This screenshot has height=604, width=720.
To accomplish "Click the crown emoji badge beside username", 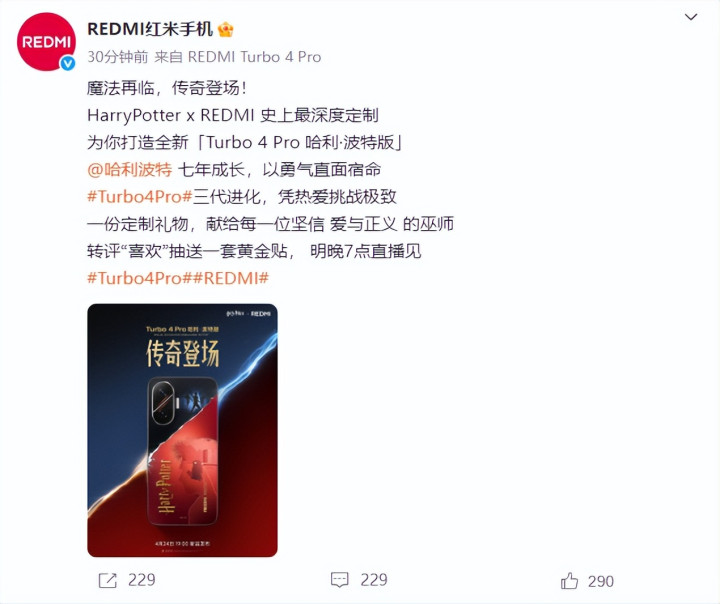I will tap(225, 30).
